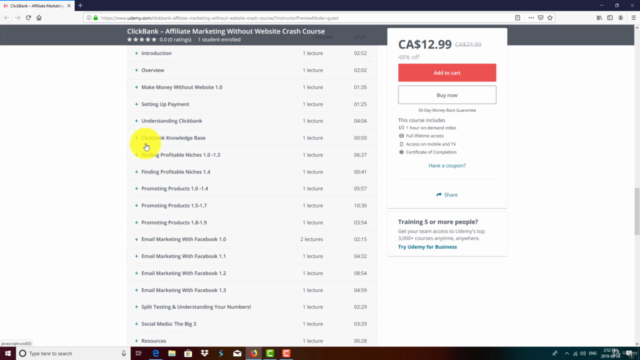Open the Firefox hamburger menu
Image resolution: width=640 pixels, height=360 pixels.
[x=633, y=18]
